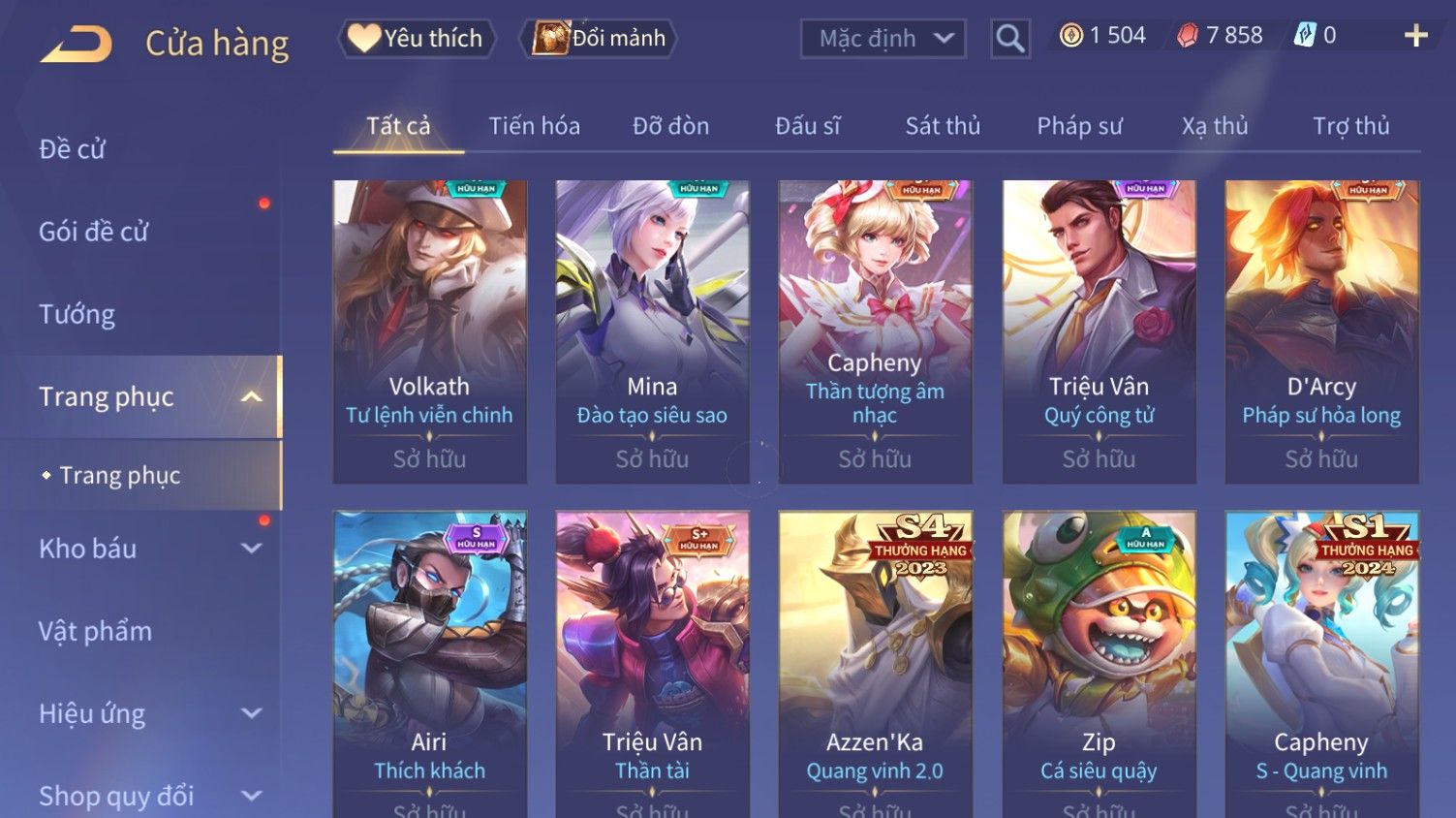Viewport: 1456px width, 818px height.
Task: Open the Mặc định sort dropdown
Action: (x=883, y=39)
